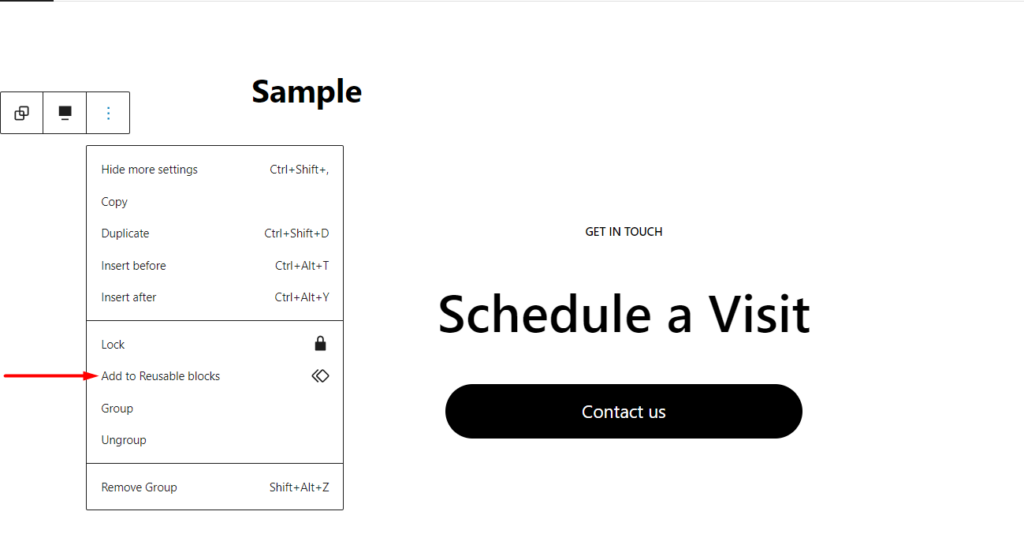Screen dimensions: 1024x545
Task: Click the Group block type icon in toolbar
Action: pyautogui.click(x=22, y=113)
